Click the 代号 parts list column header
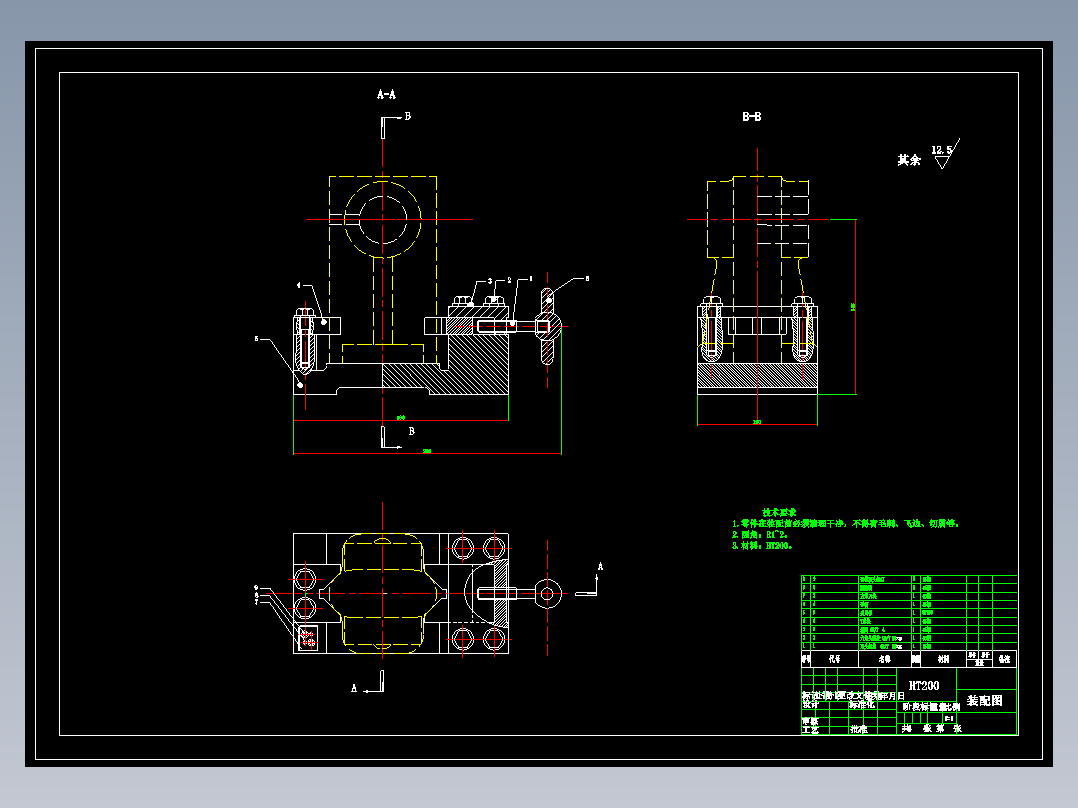Image resolution: width=1078 pixels, height=808 pixels. tap(834, 659)
